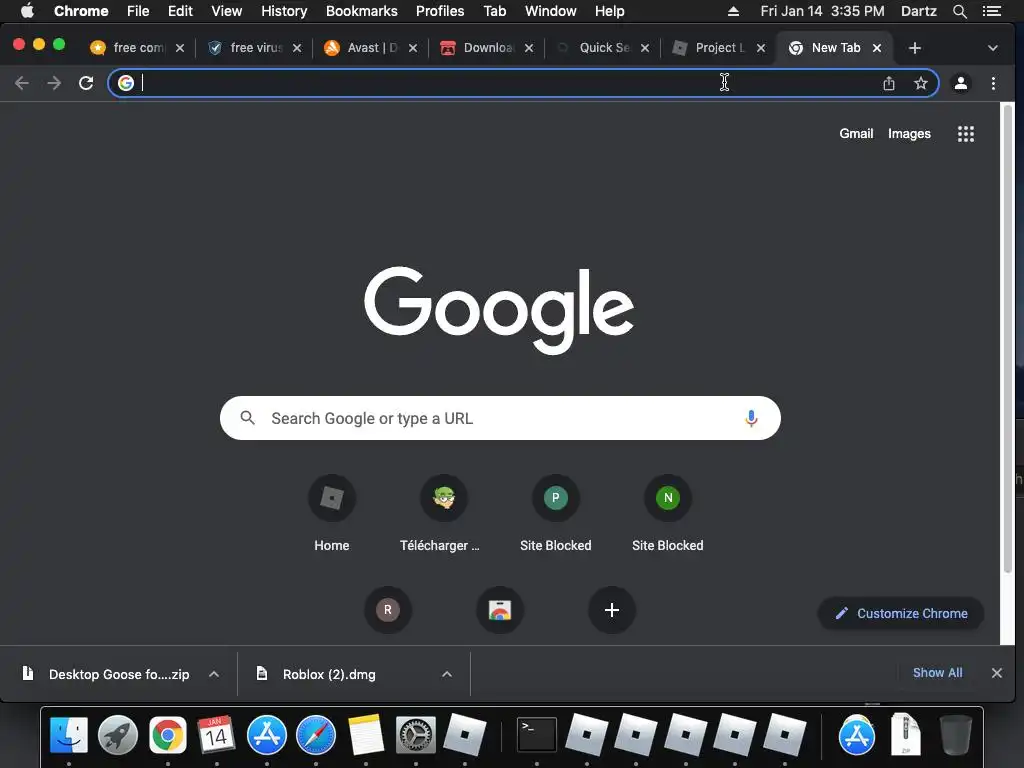
Task: Open the Télécharger shortcut tile
Action: [443, 514]
